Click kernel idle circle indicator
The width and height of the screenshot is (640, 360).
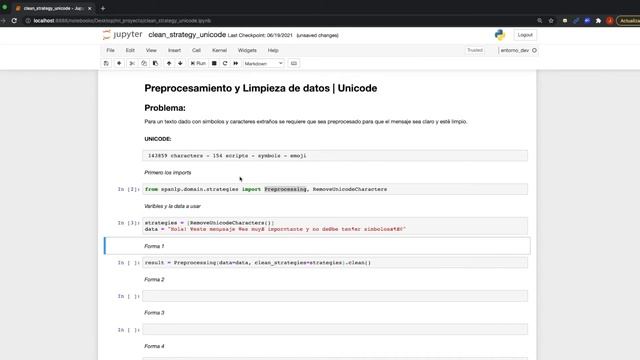pos(534,50)
